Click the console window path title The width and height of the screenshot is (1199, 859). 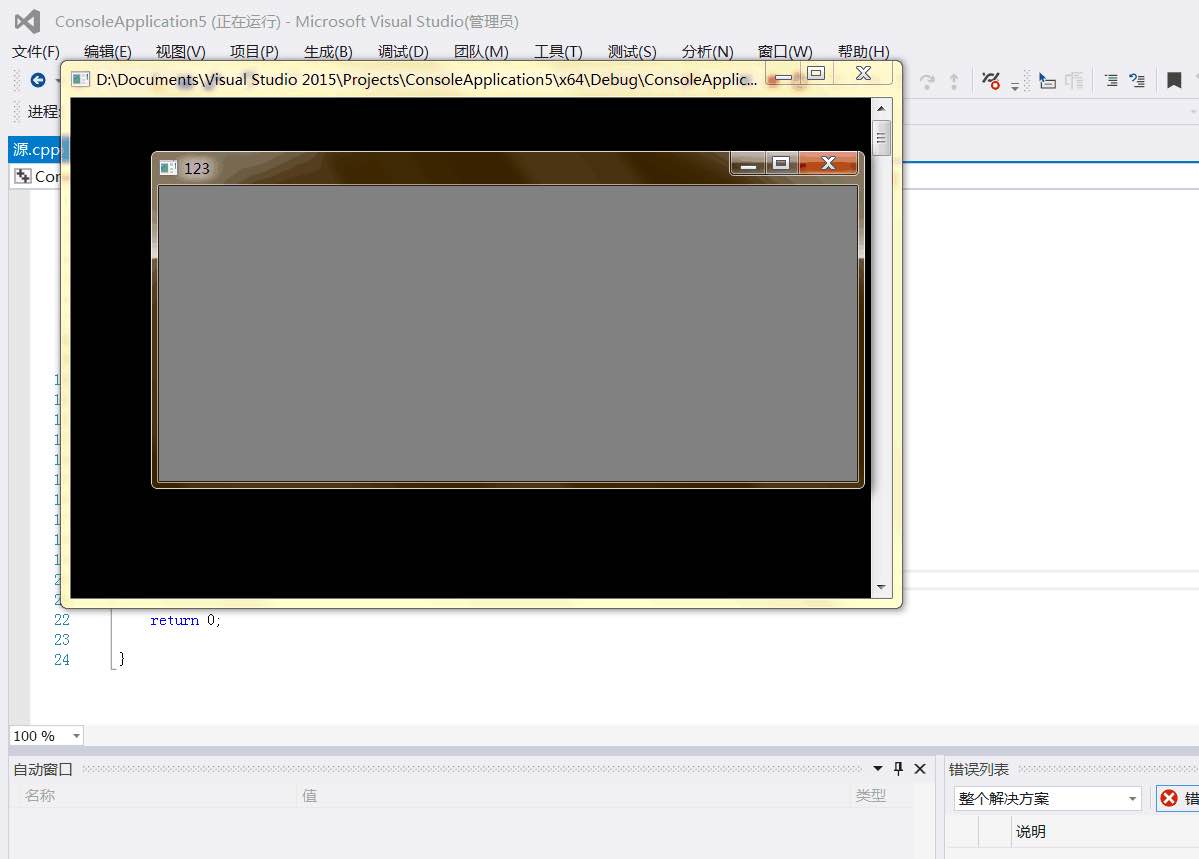[427, 80]
